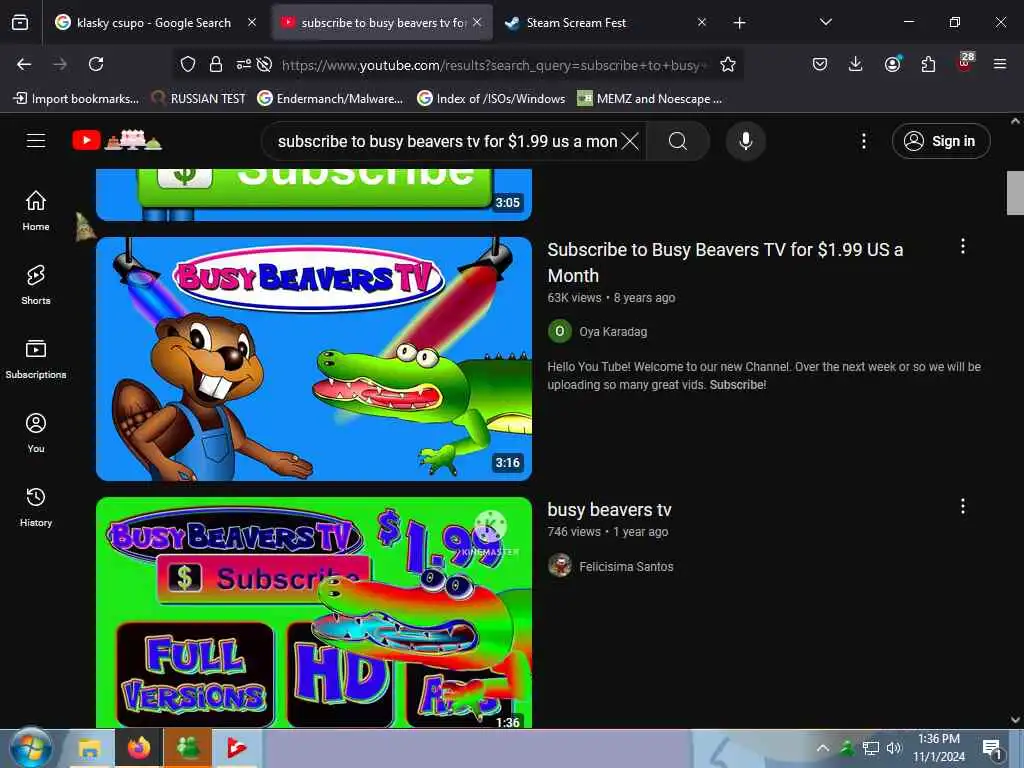Open the Windows Start orb
The height and width of the screenshot is (768, 1024).
tap(30, 748)
